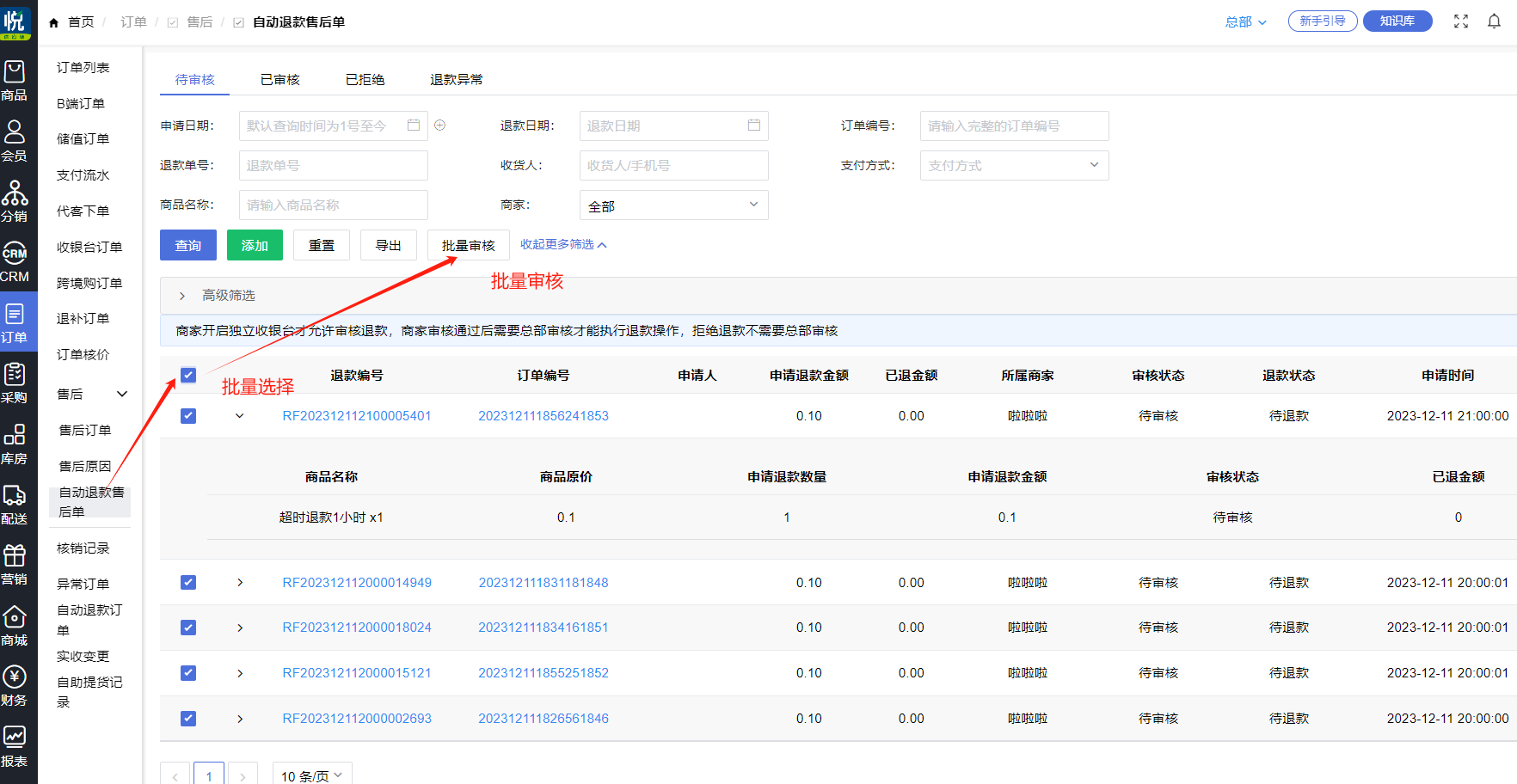The width and height of the screenshot is (1517, 784).
Task: Expand details of row RF202312112000002693
Action: 240,719
